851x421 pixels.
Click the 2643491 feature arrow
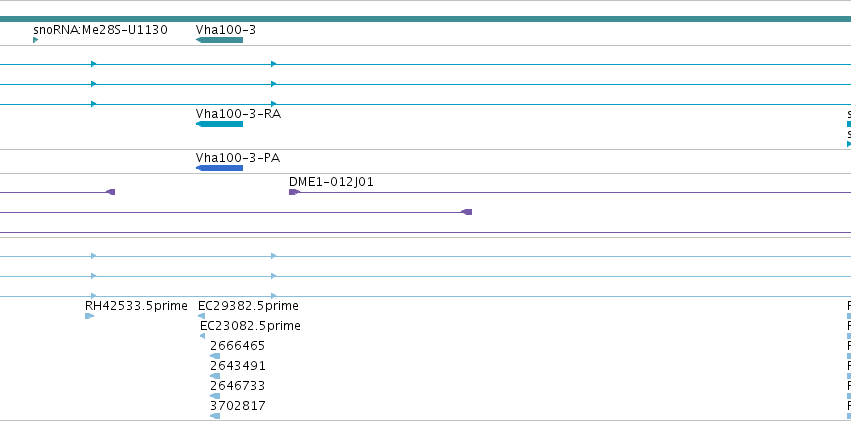coord(215,376)
